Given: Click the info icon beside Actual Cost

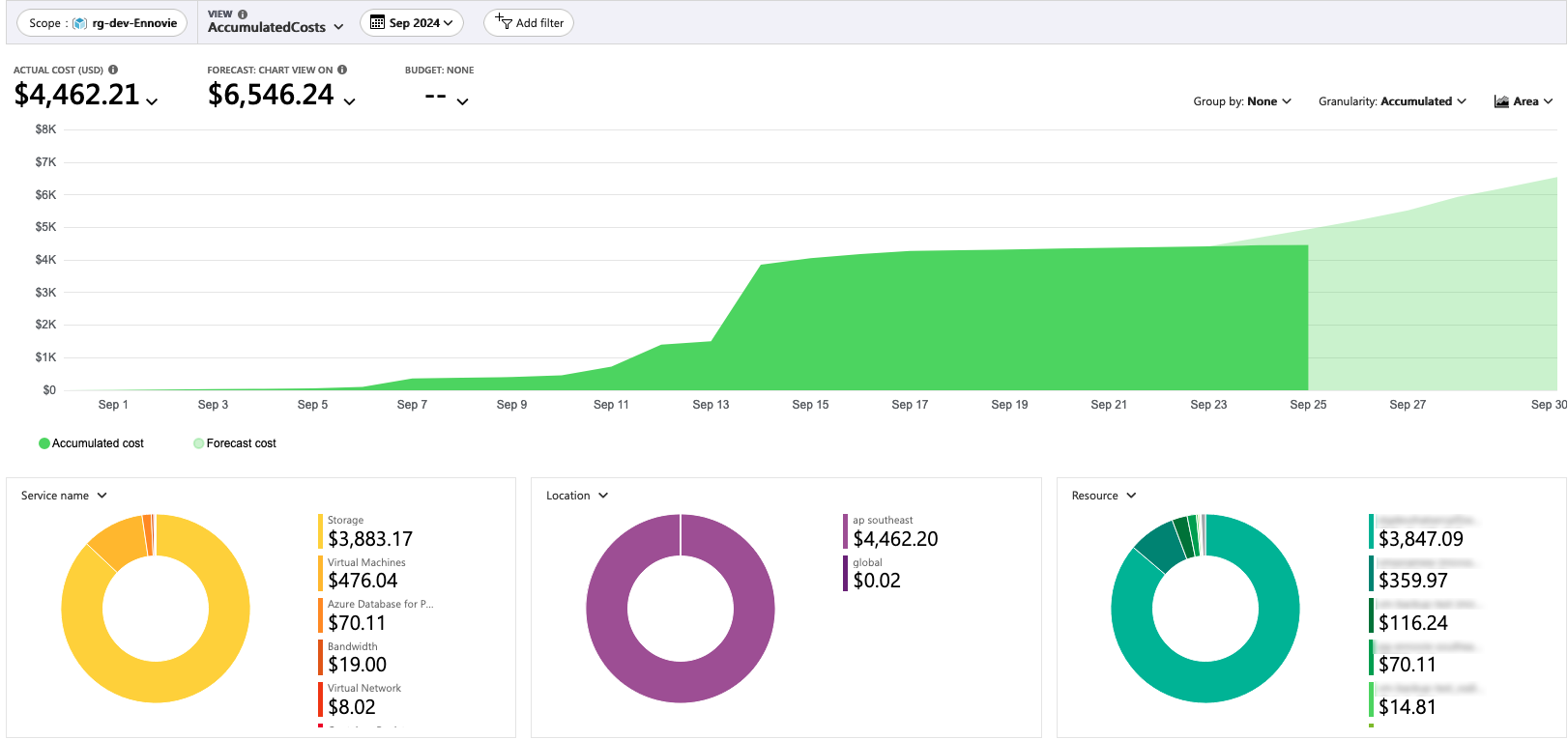Looking at the screenshot, I should coord(113,70).
